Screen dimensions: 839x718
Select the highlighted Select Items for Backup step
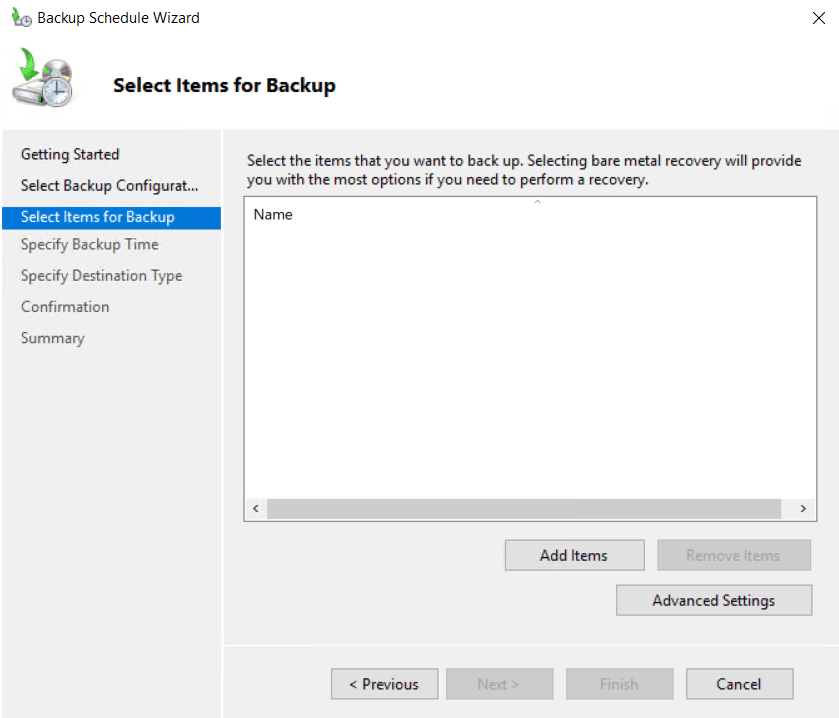(x=98, y=217)
